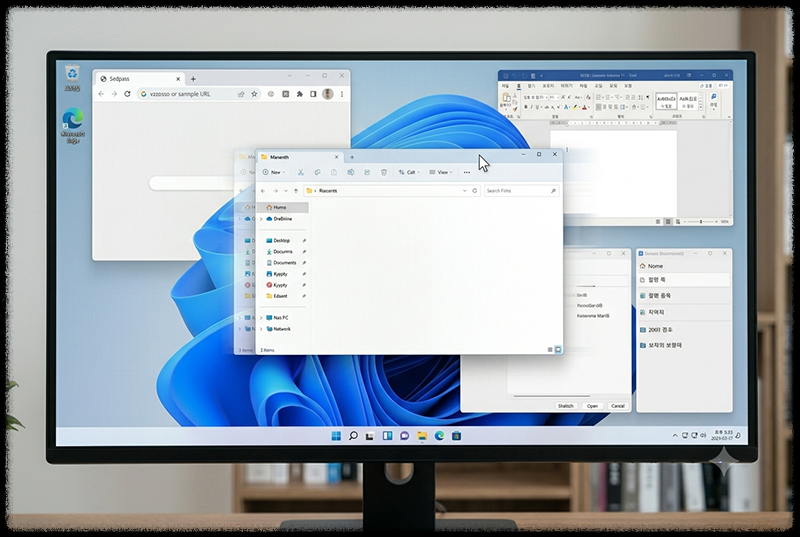Screen dimensions: 800x537
Task: Expand the OneDrive node in the sidebar
Action: [x=262, y=219]
